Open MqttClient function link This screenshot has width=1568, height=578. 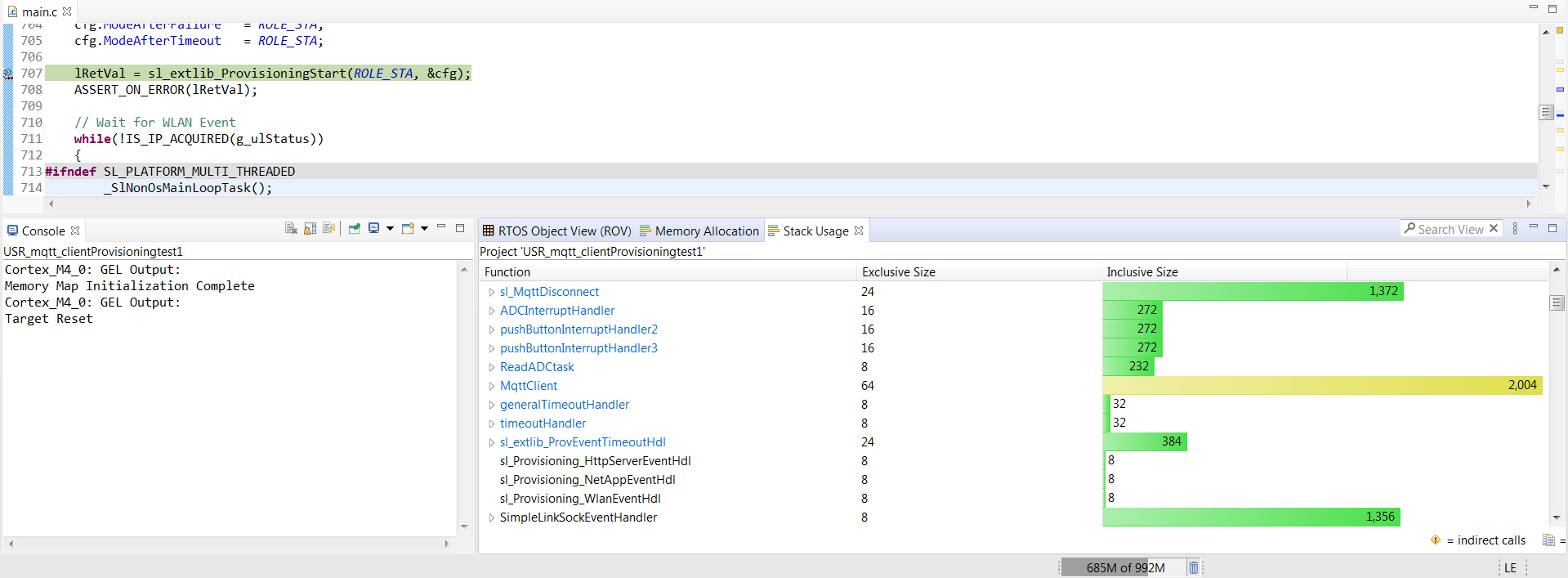coord(529,386)
